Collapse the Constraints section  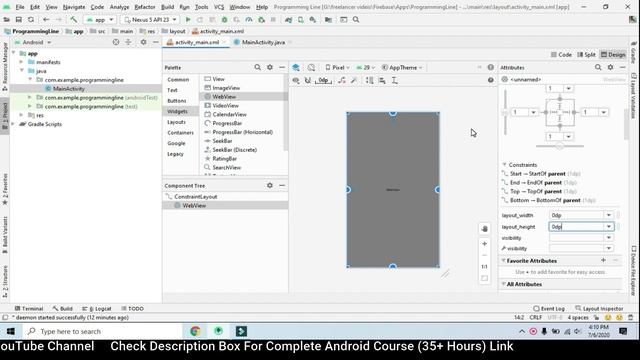point(504,164)
